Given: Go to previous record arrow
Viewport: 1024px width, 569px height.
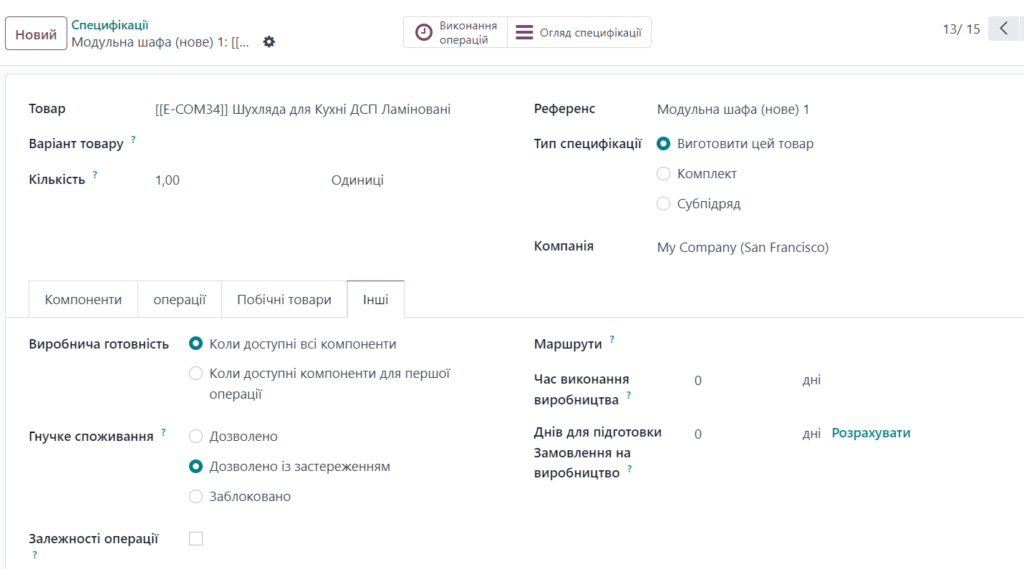Looking at the screenshot, I should coord(1004,28).
